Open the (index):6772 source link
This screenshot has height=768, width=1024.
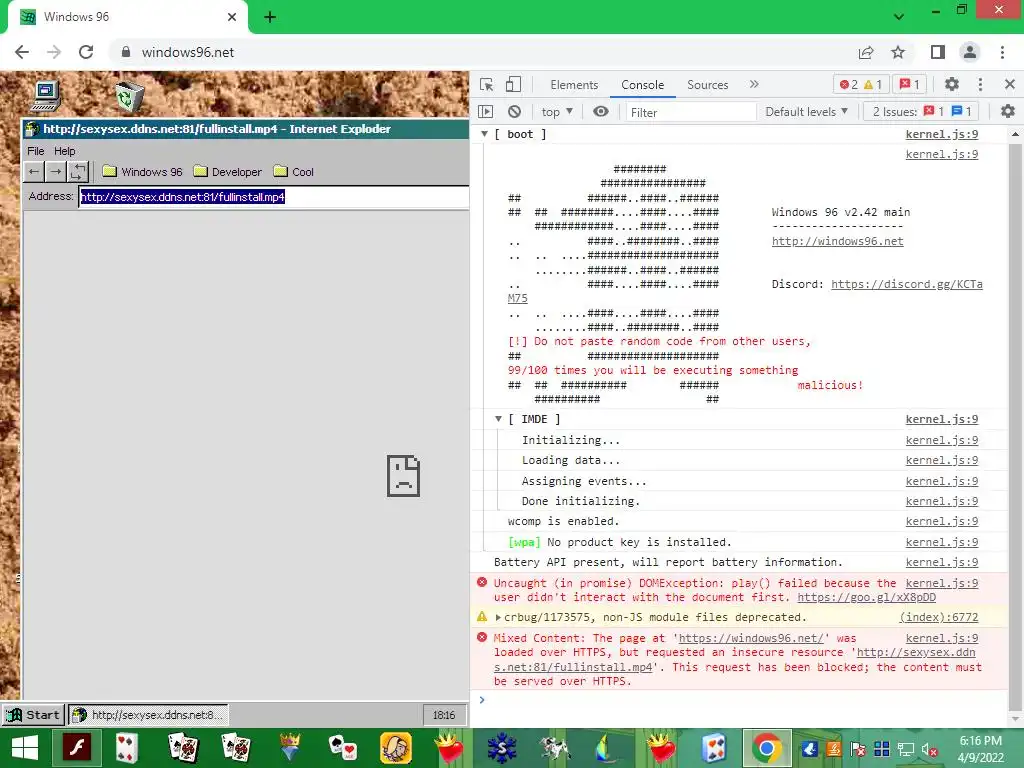[938, 617]
